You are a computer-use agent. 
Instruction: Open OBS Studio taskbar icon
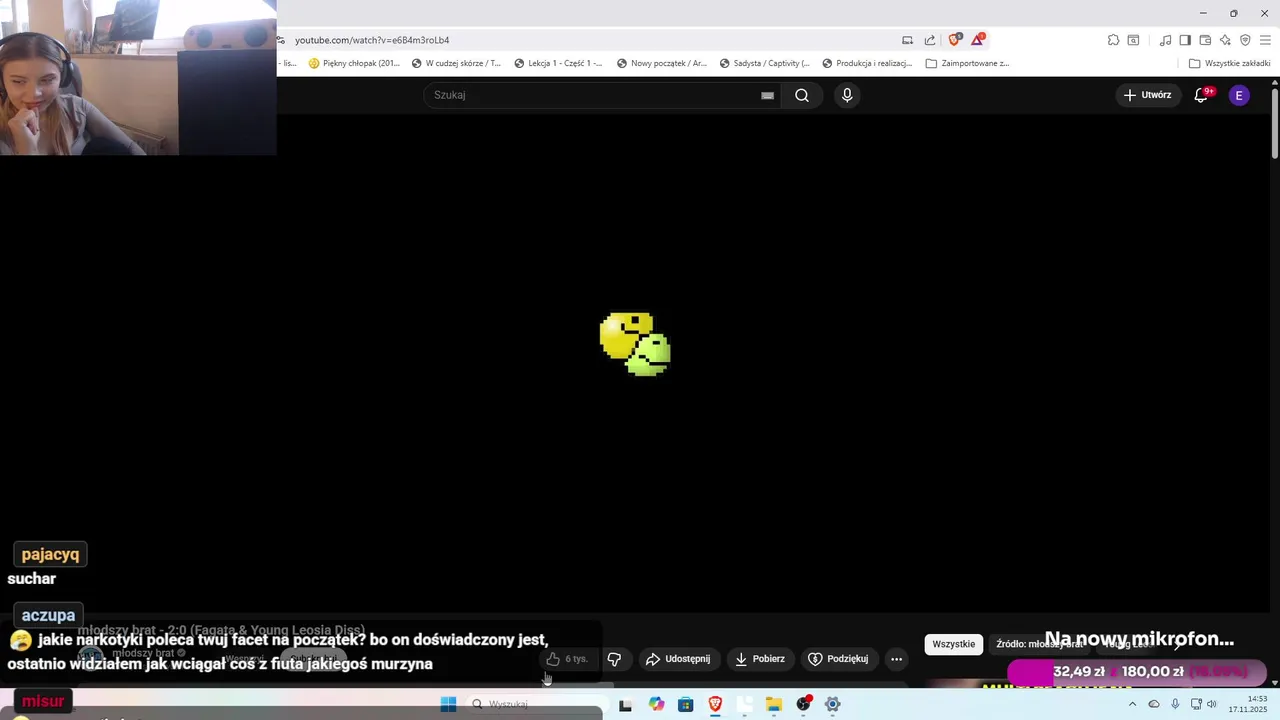[803, 704]
